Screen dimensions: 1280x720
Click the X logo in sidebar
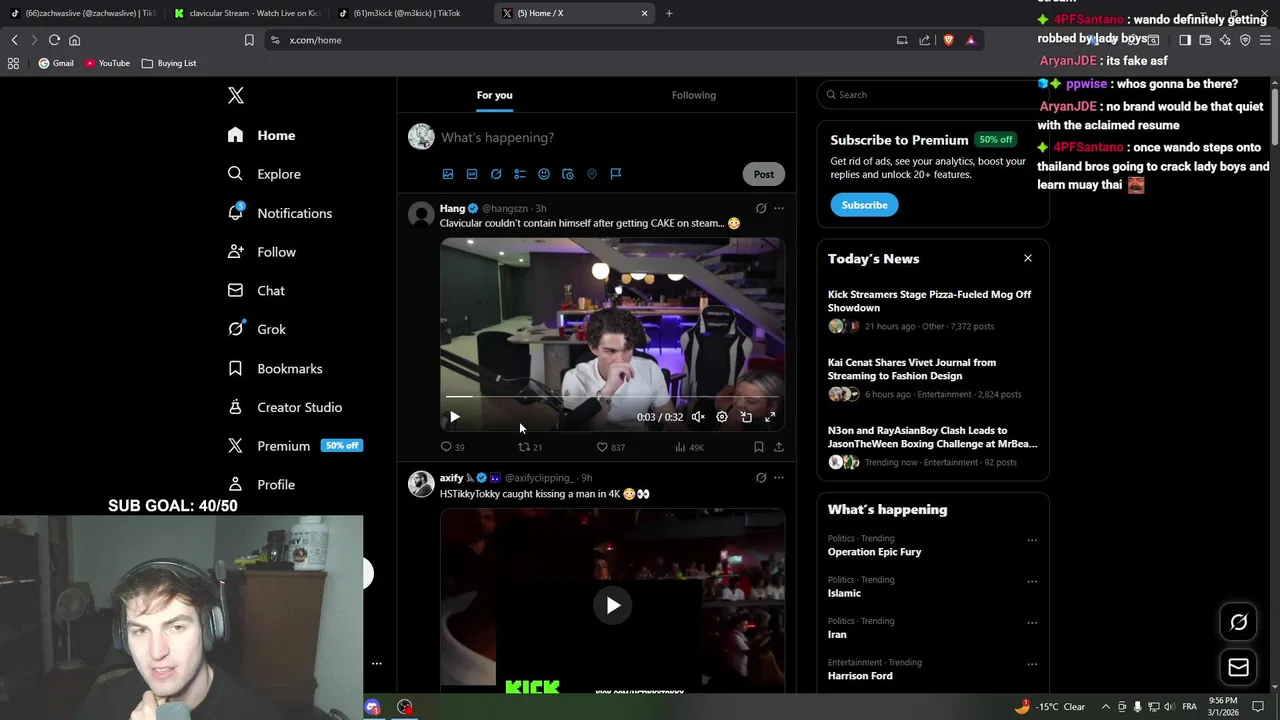pyautogui.click(x=235, y=95)
